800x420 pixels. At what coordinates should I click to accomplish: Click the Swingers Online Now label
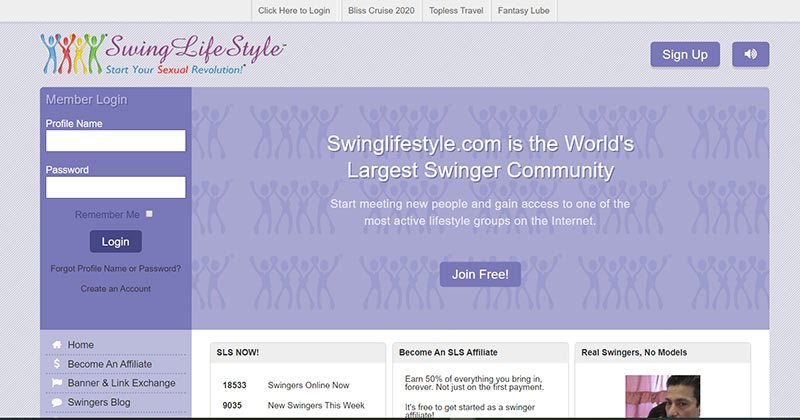(x=309, y=385)
